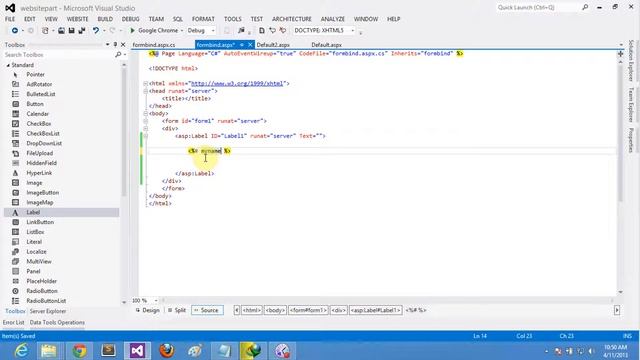Open the Toolbox window options dropdown arrow
640x360 pixels.
point(107,44)
